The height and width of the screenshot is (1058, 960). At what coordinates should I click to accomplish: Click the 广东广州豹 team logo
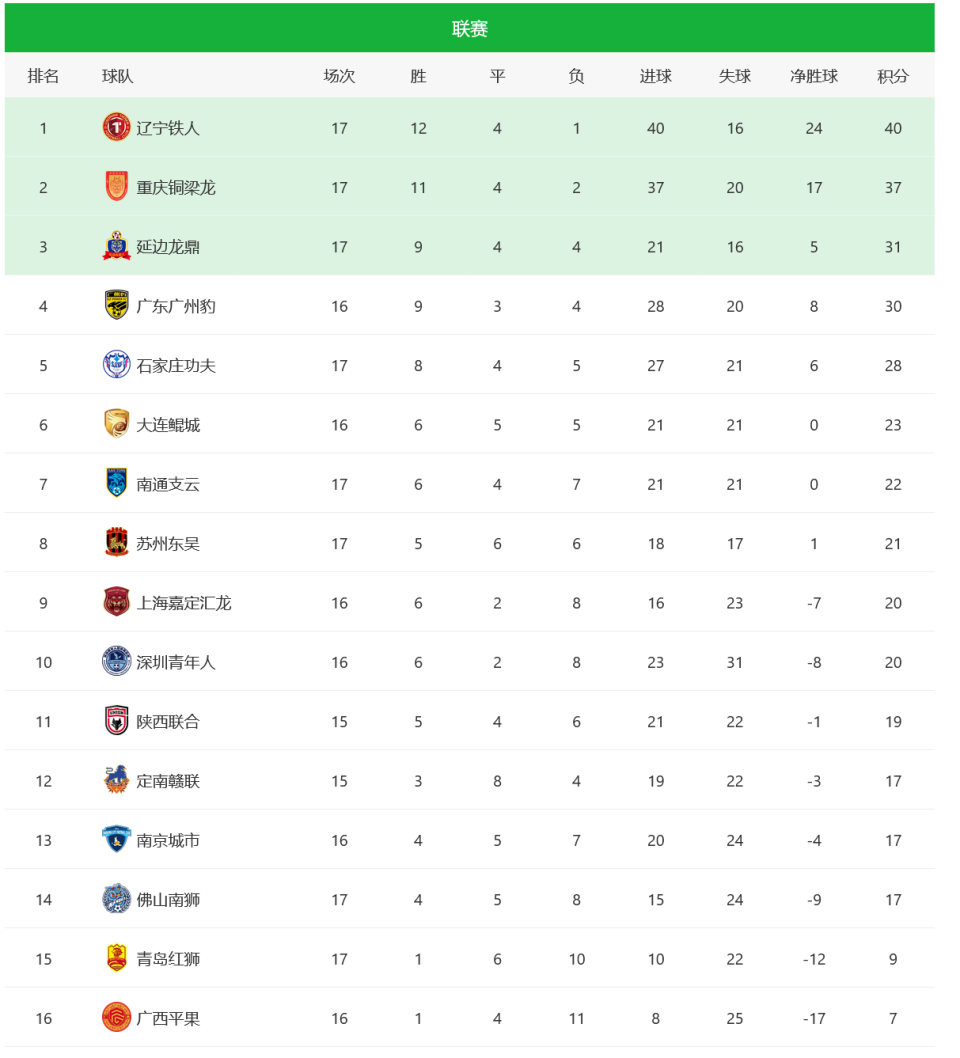point(116,306)
